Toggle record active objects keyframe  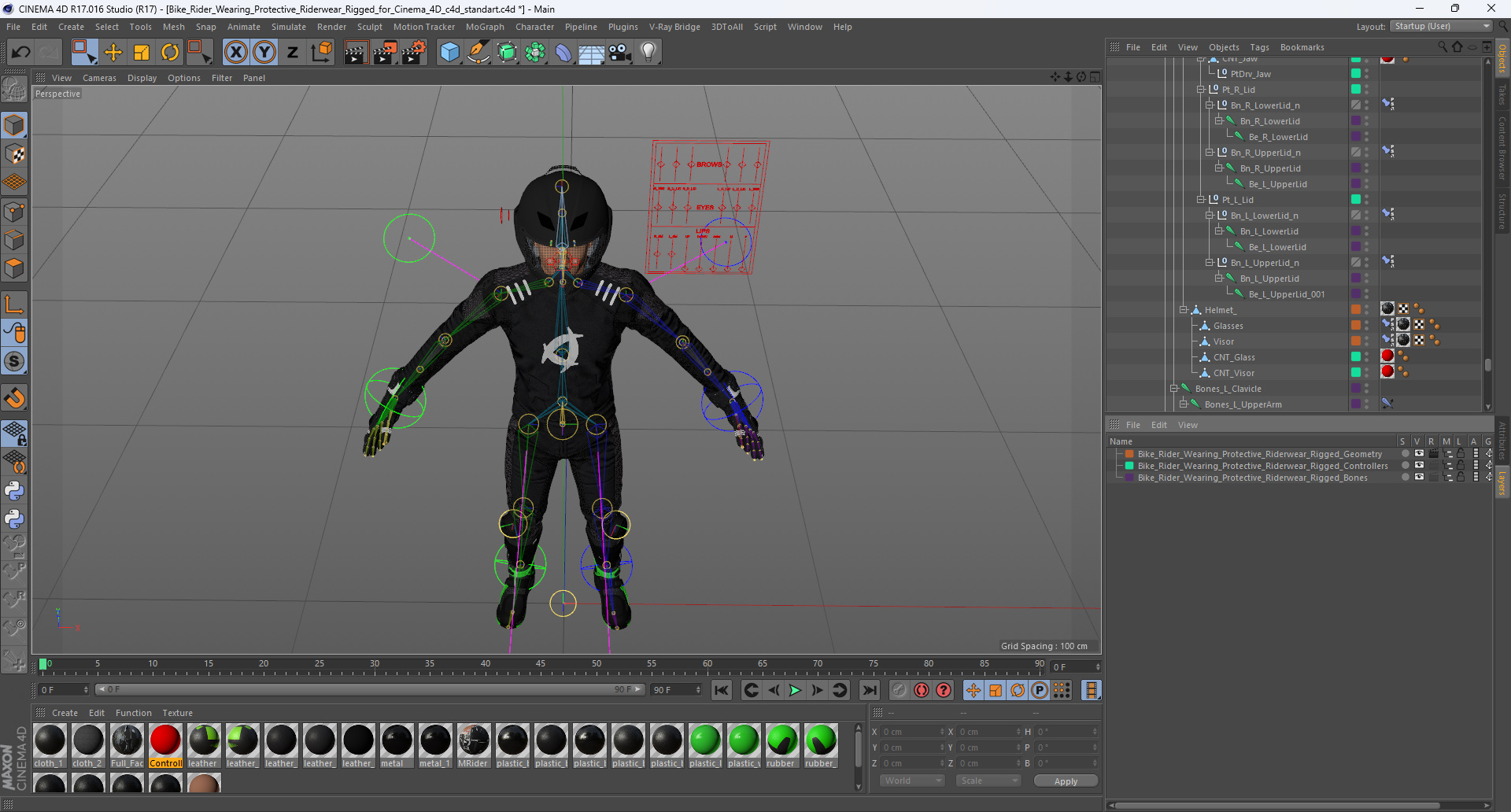coord(900,690)
